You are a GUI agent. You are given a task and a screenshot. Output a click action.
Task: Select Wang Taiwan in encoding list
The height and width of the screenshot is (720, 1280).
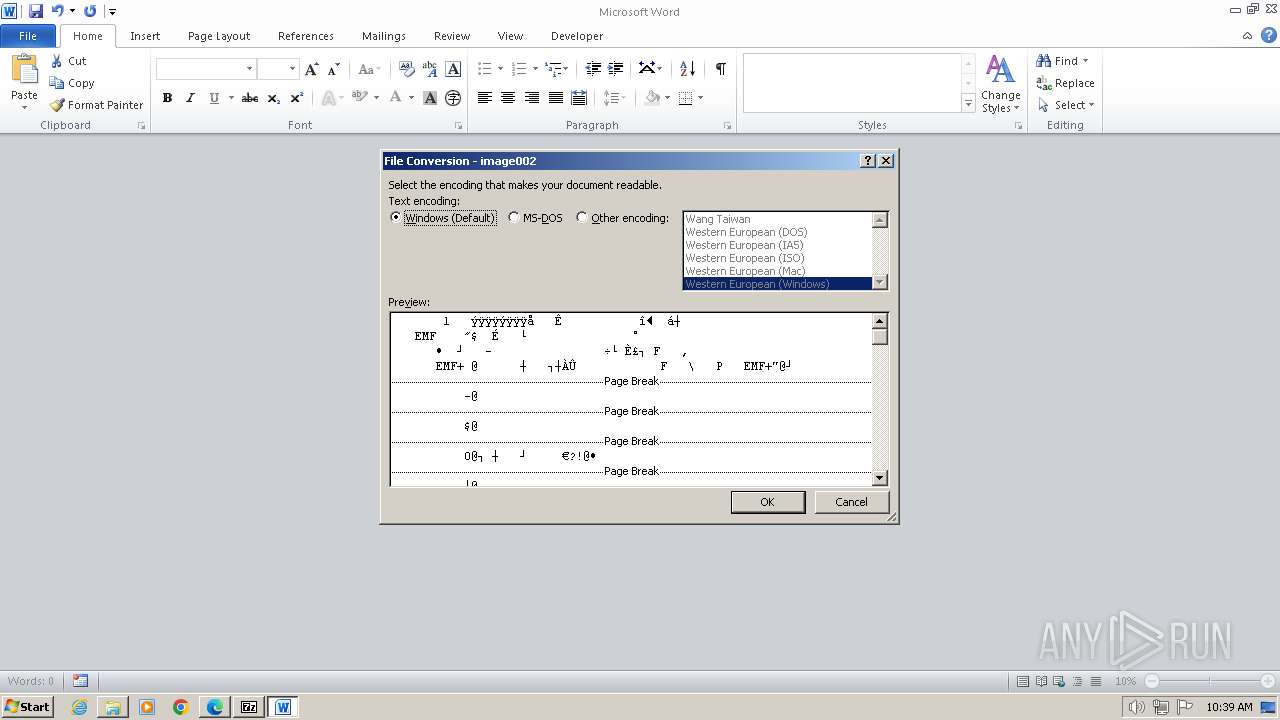pyautogui.click(x=777, y=219)
